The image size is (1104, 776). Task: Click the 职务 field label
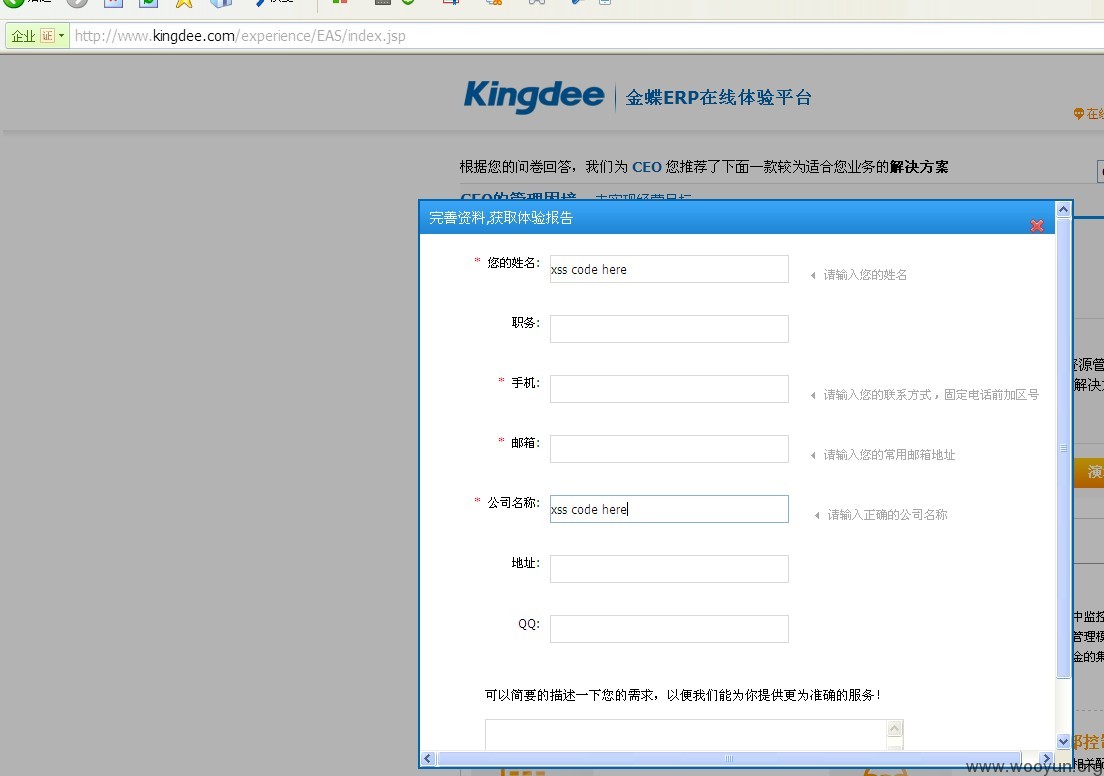point(525,323)
